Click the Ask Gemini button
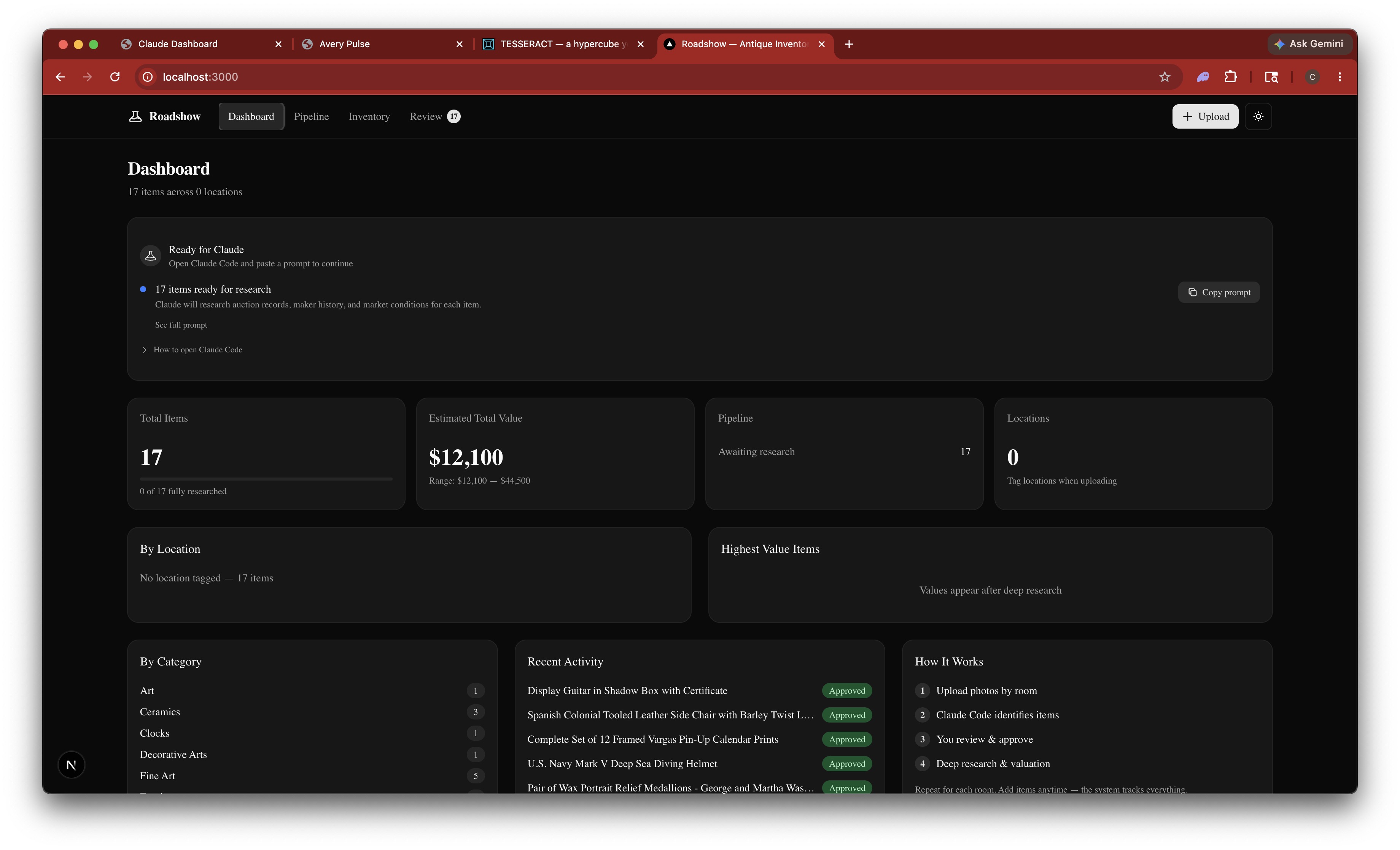The image size is (1400, 850). (x=1309, y=44)
